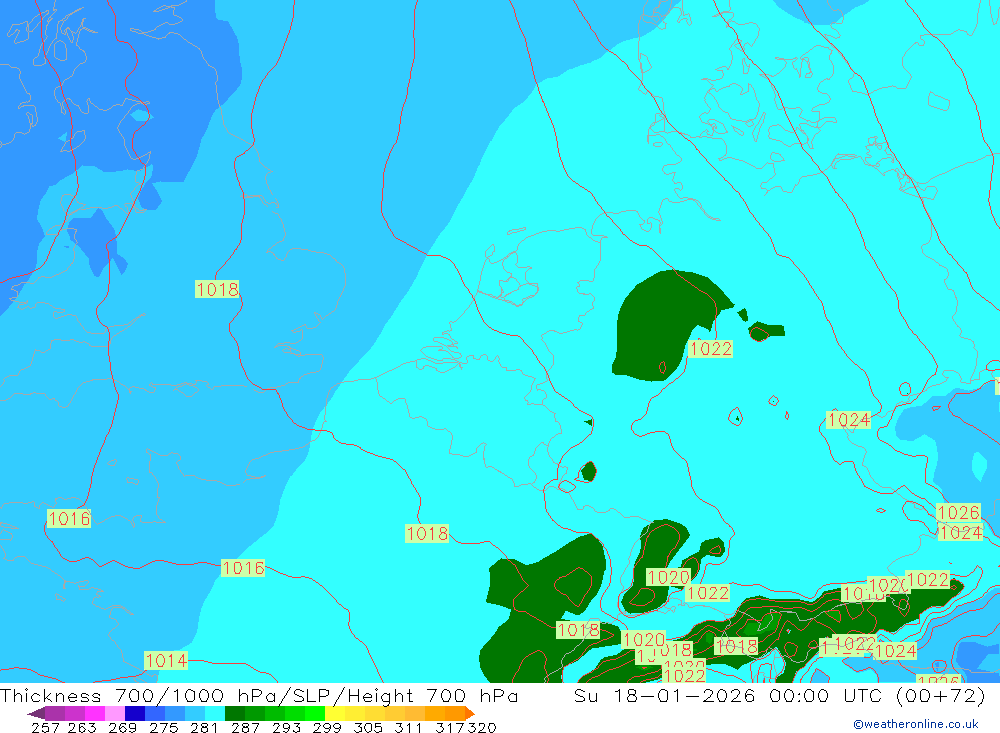1000x733 pixels.
Task: Open the weatheronline.co.uk copyright link
Action: point(915,724)
